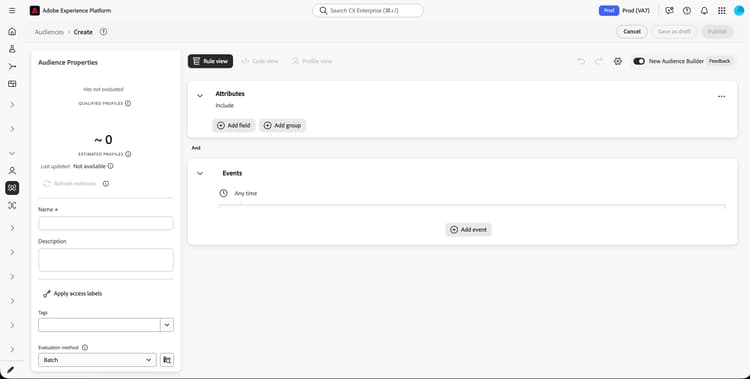Go back to Audiences breadcrumb
Screen dimensions: 750x379
[49, 32]
